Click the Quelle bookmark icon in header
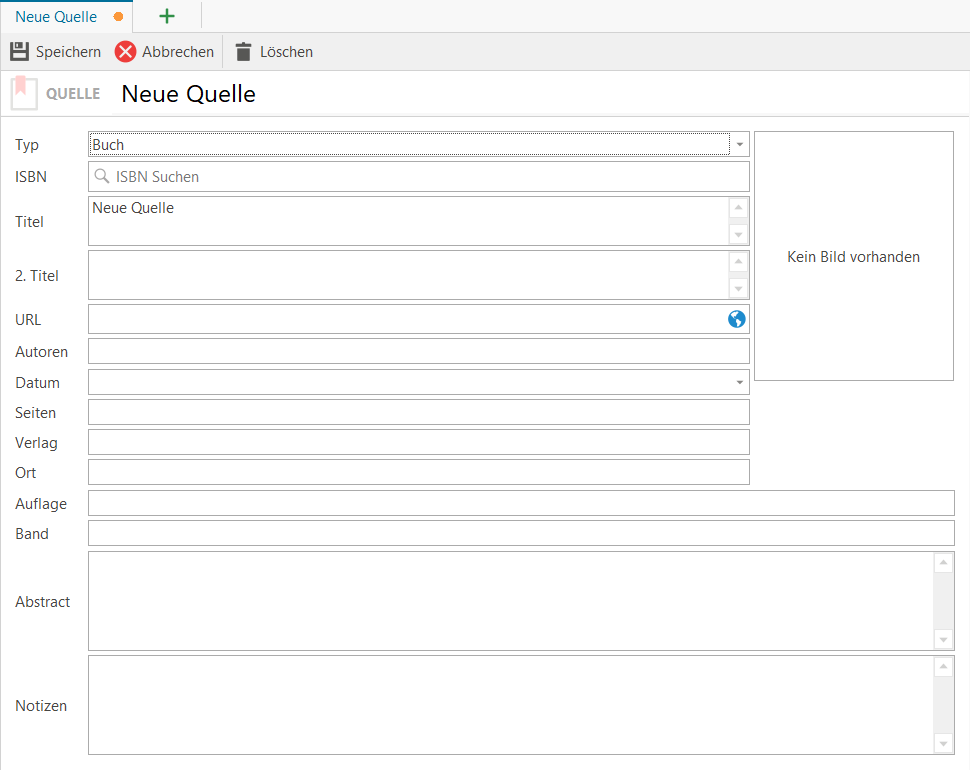This screenshot has height=770, width=970. point(24,93)
